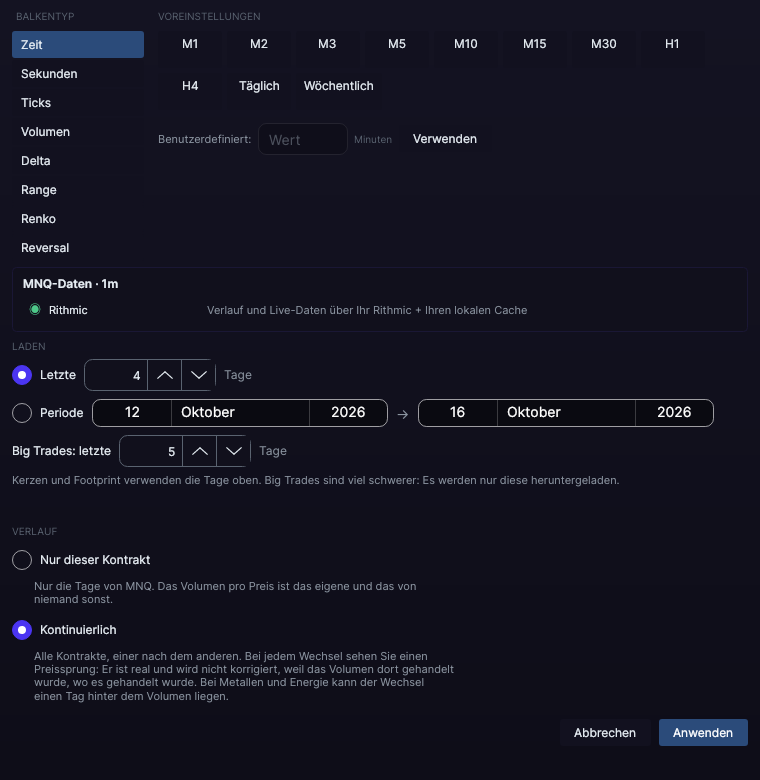
Task: Decrease Big Trades days count
Action: [x=233, y=451]
